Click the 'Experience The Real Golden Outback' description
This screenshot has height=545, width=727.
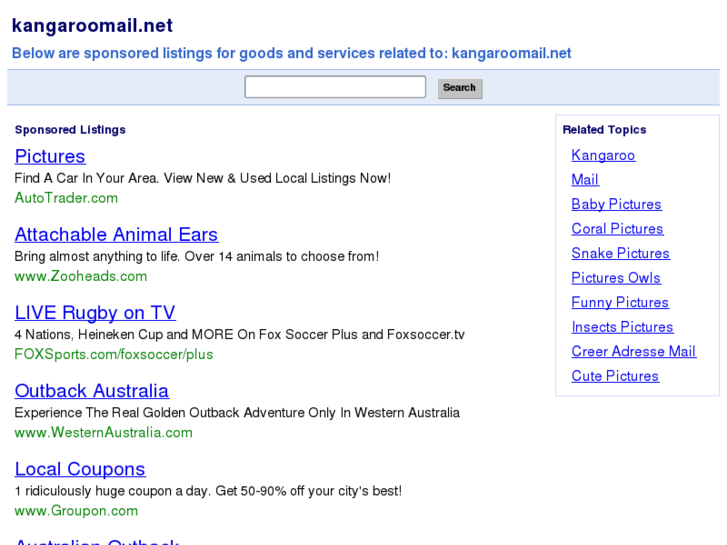[237, 413]
